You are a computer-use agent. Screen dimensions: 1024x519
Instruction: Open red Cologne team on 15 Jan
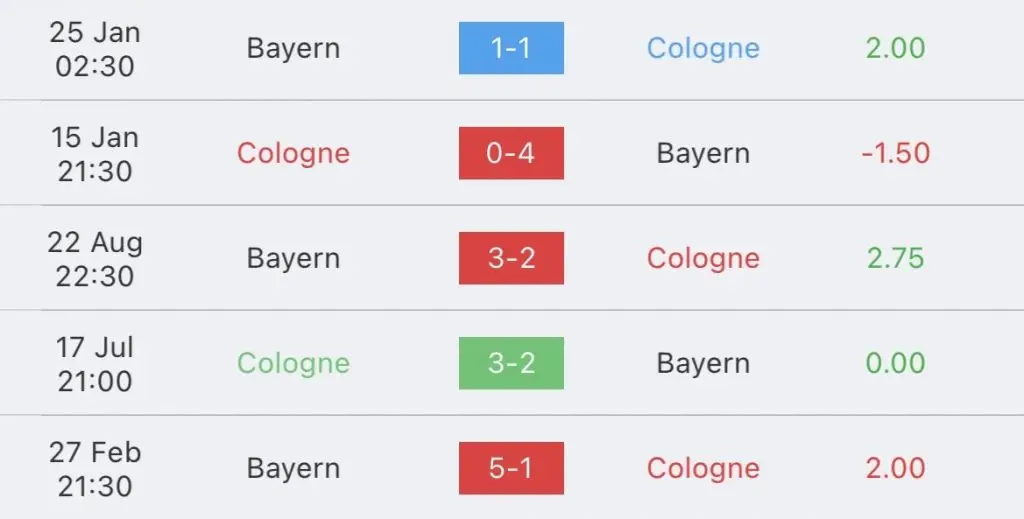(x=293, y=153)
